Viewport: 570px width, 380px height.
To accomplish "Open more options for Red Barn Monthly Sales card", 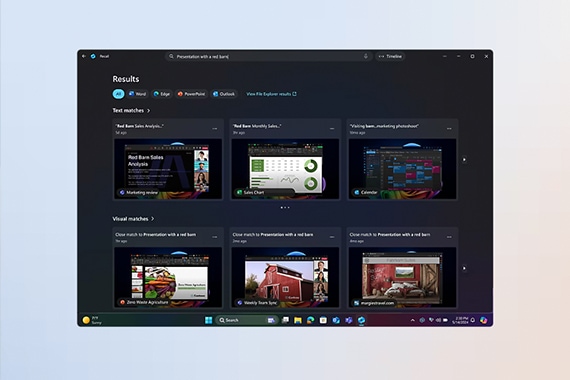I will click(332, 129).
